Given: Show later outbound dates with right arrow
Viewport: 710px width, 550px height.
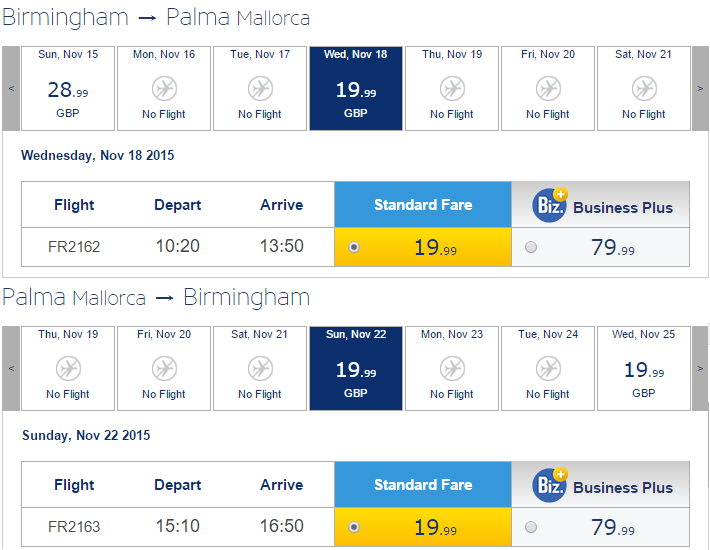Looking at the screenshot, I should pos(700,88).
